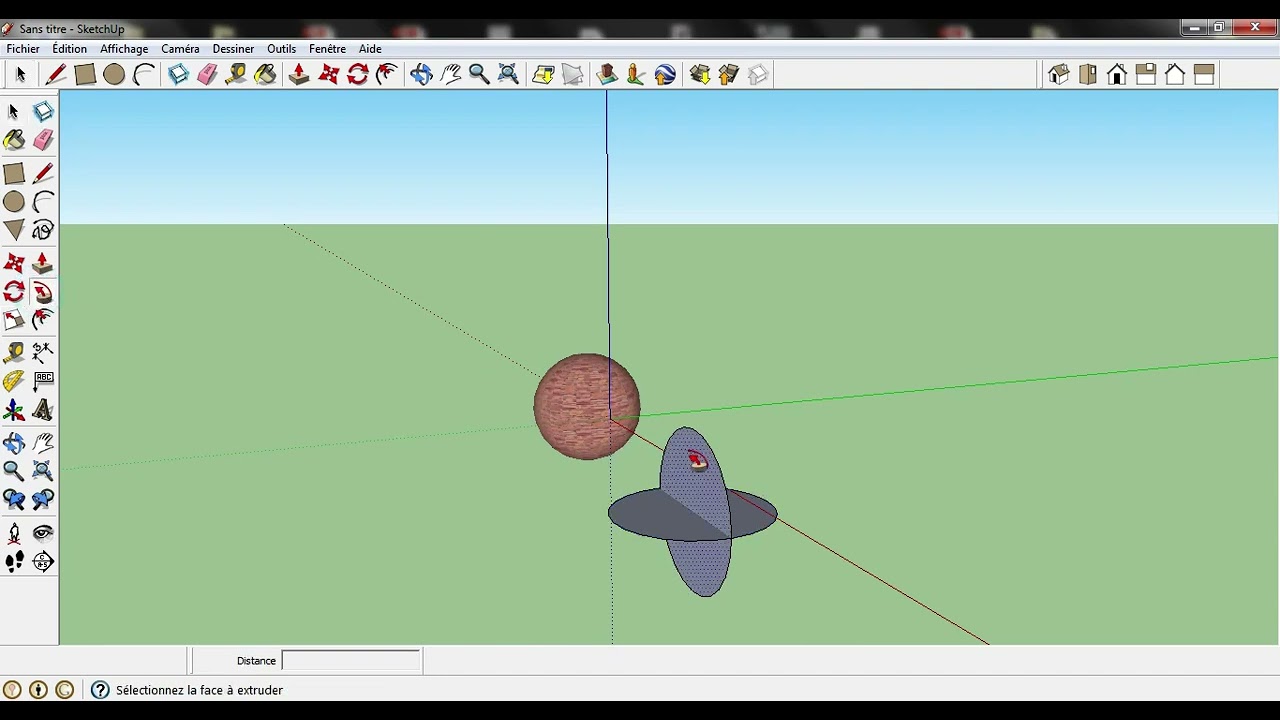Open the Affichage menu
Screen dimensions: 1280x720
coord(124,48)
